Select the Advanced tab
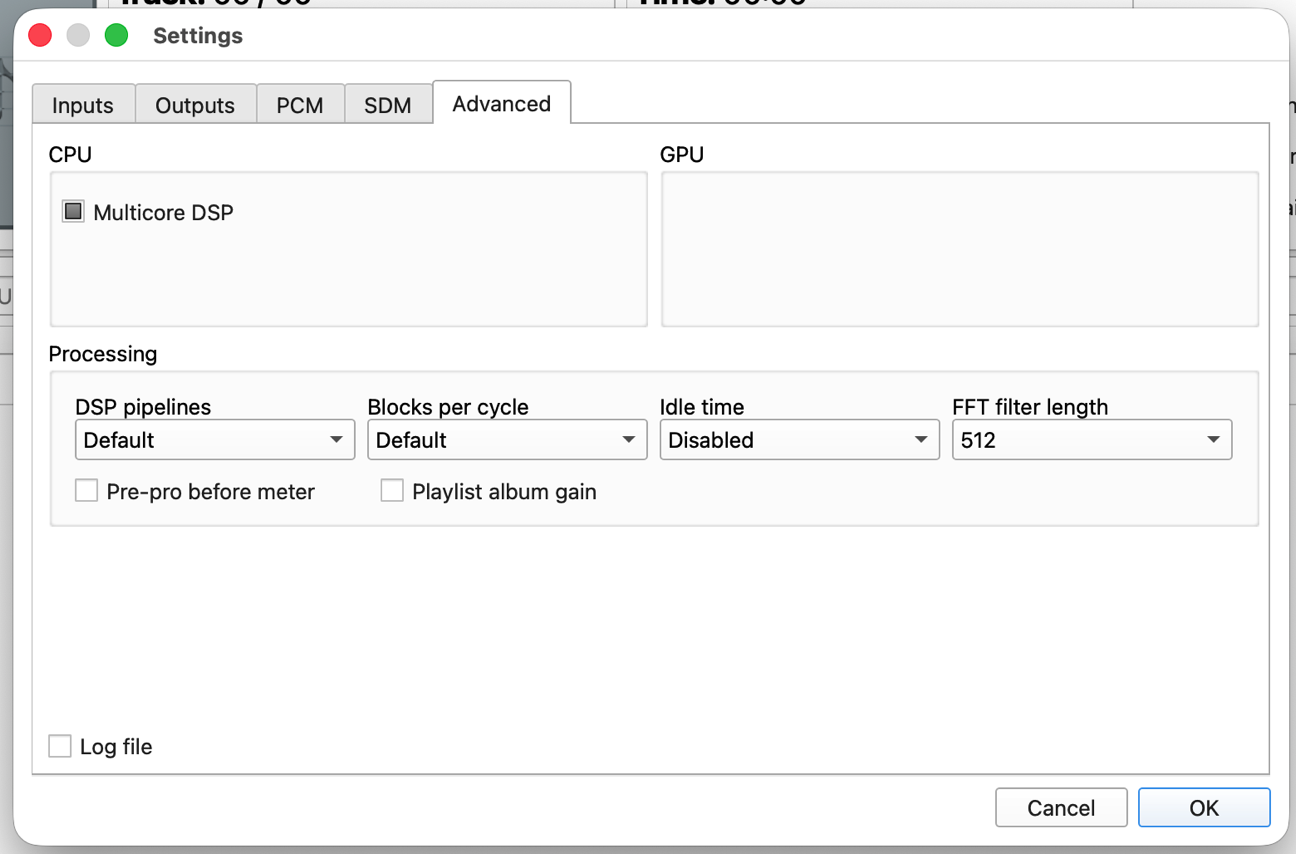The height and width of the screenshot is (854, 1296). (x=501, y=104)
